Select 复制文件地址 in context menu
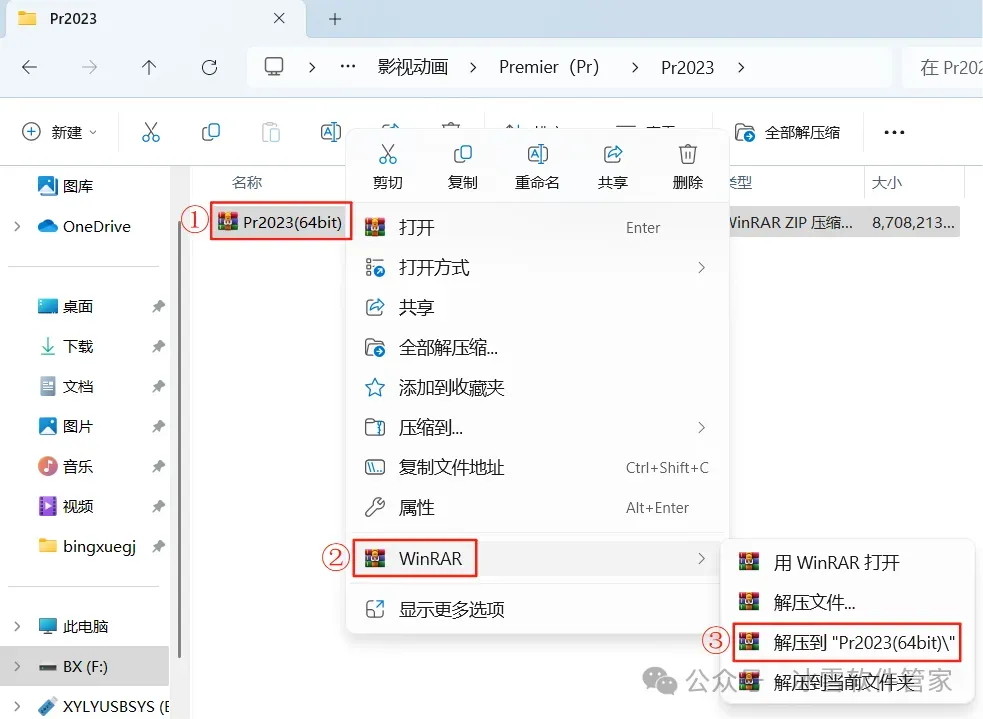Viewport: 983px width, 719px height. 537,468
